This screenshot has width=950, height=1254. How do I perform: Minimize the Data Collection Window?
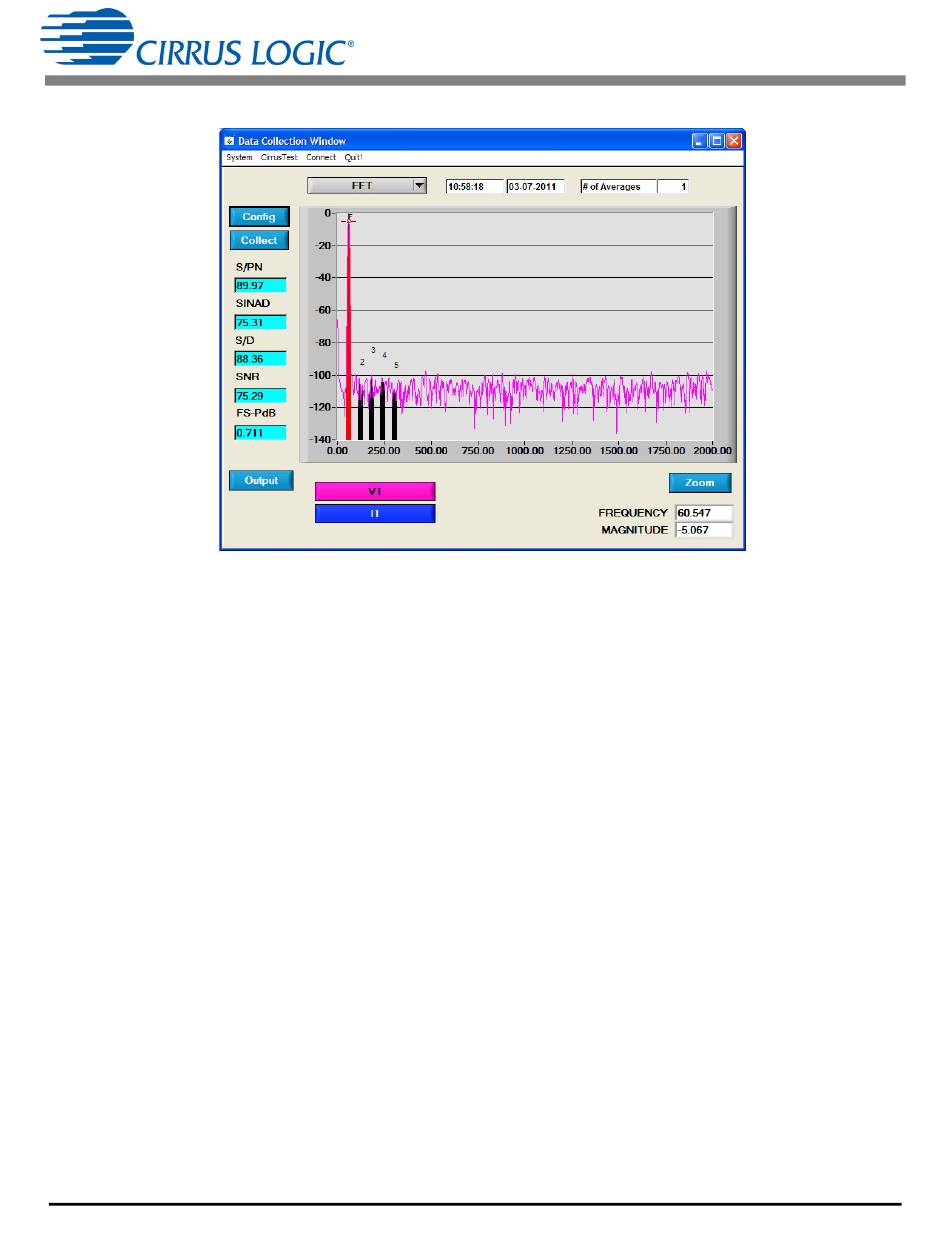click(x=700, y=142)
